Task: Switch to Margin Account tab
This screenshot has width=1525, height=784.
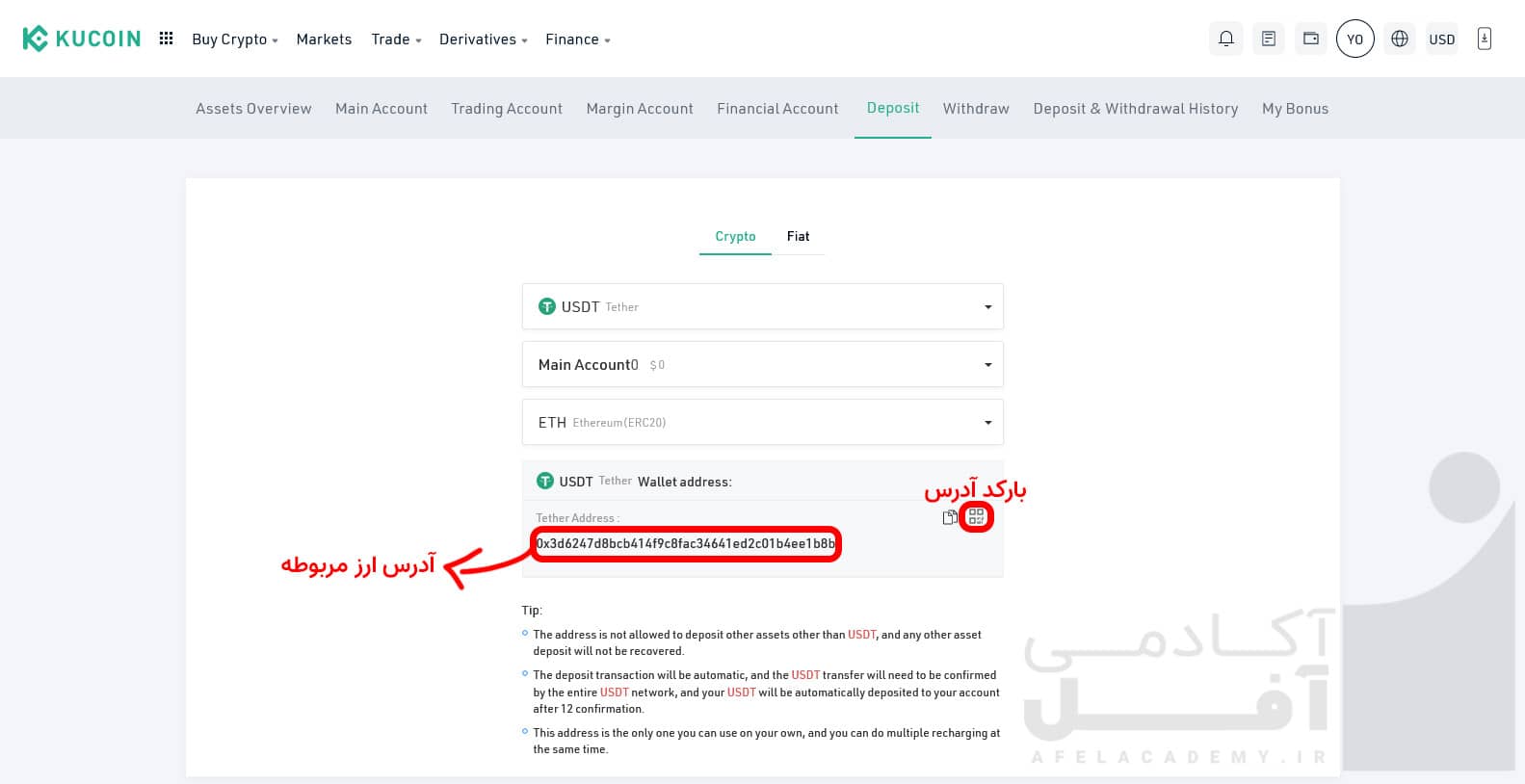Action: coord(640,109)
